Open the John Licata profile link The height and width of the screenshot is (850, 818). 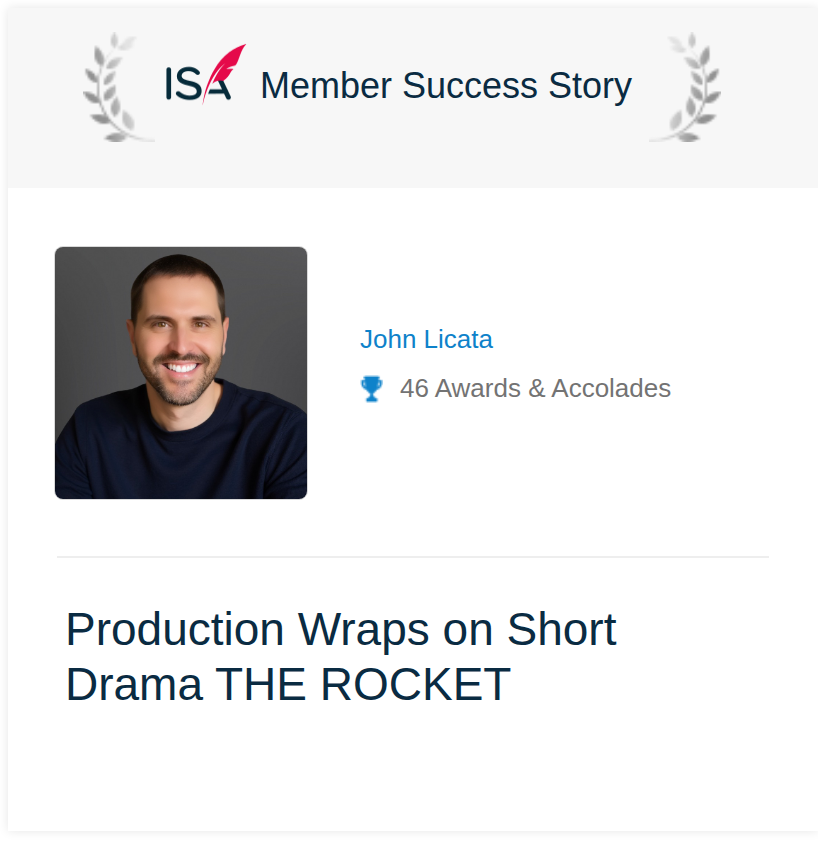pos(427,339)
